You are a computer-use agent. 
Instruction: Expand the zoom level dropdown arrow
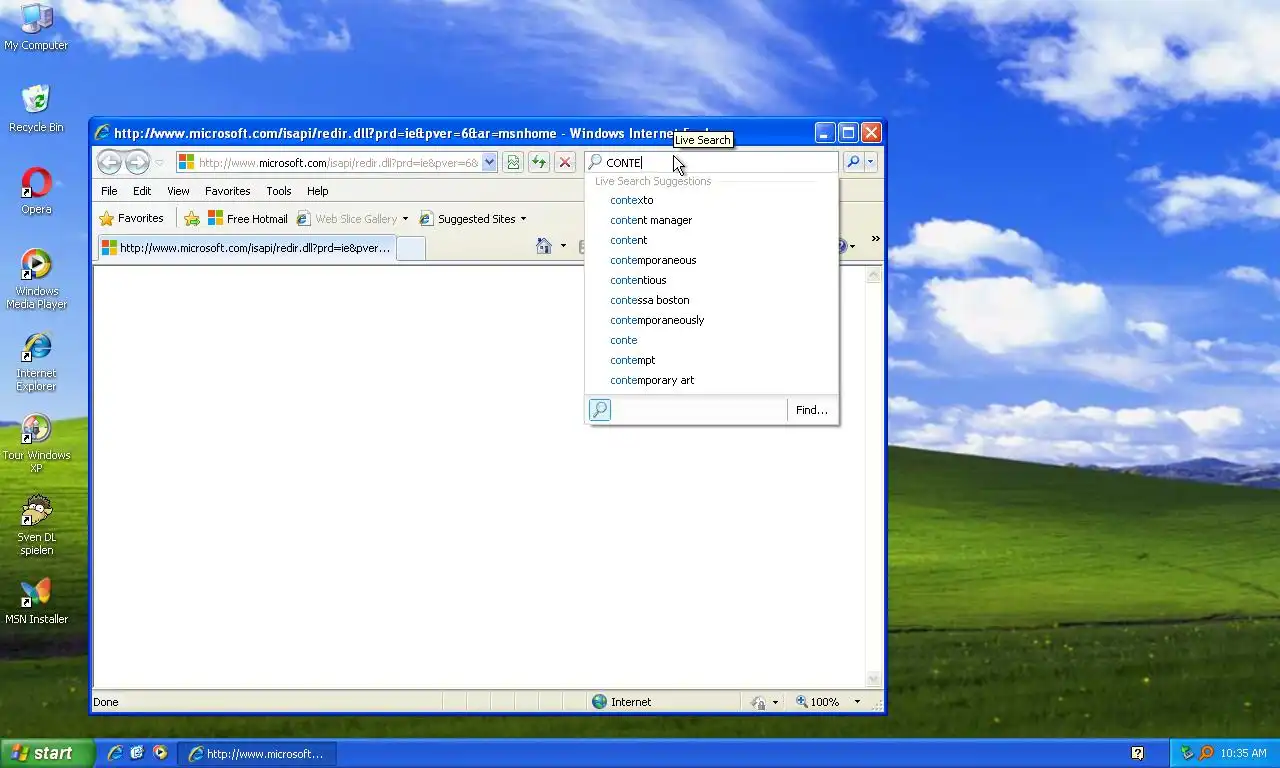coord(857,702)
